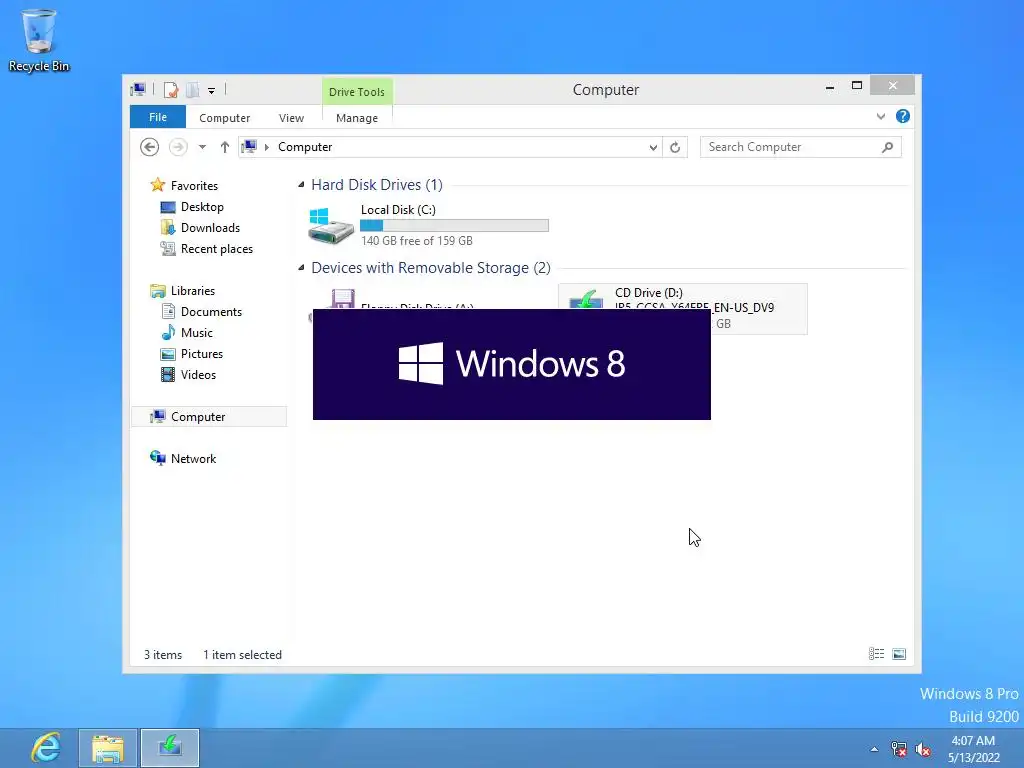Open the Manage ribbon tab
This screenshot has width=1024, height=768.
357,118
